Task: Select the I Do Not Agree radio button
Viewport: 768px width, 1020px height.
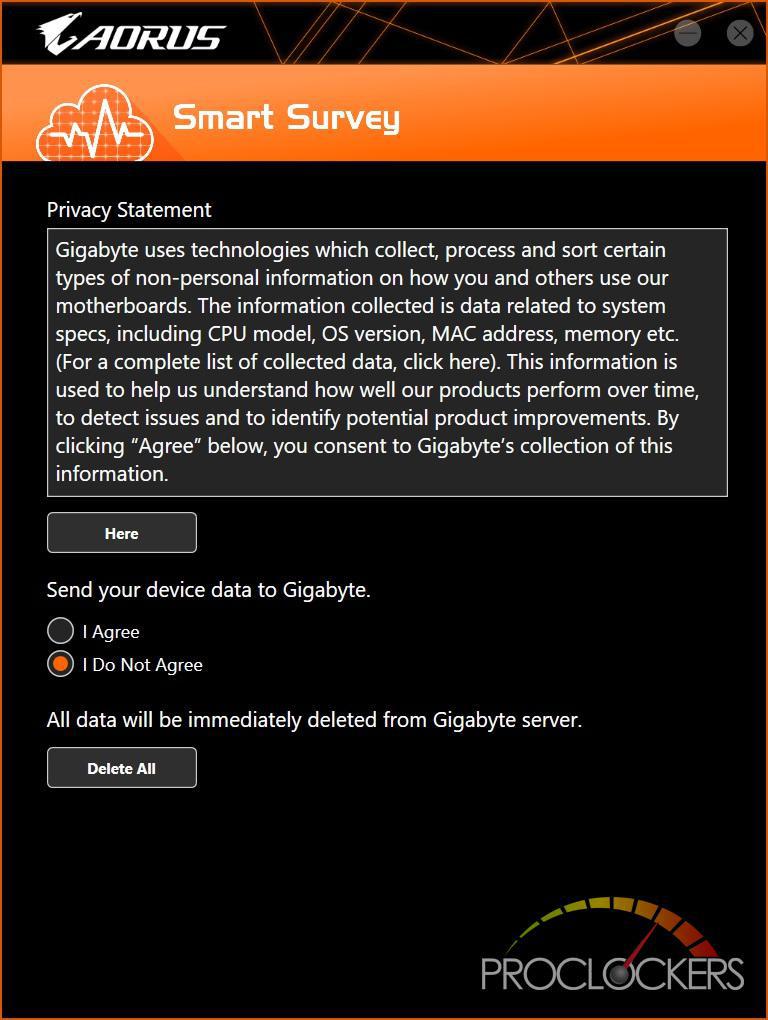Action: (x=60, y=664)
